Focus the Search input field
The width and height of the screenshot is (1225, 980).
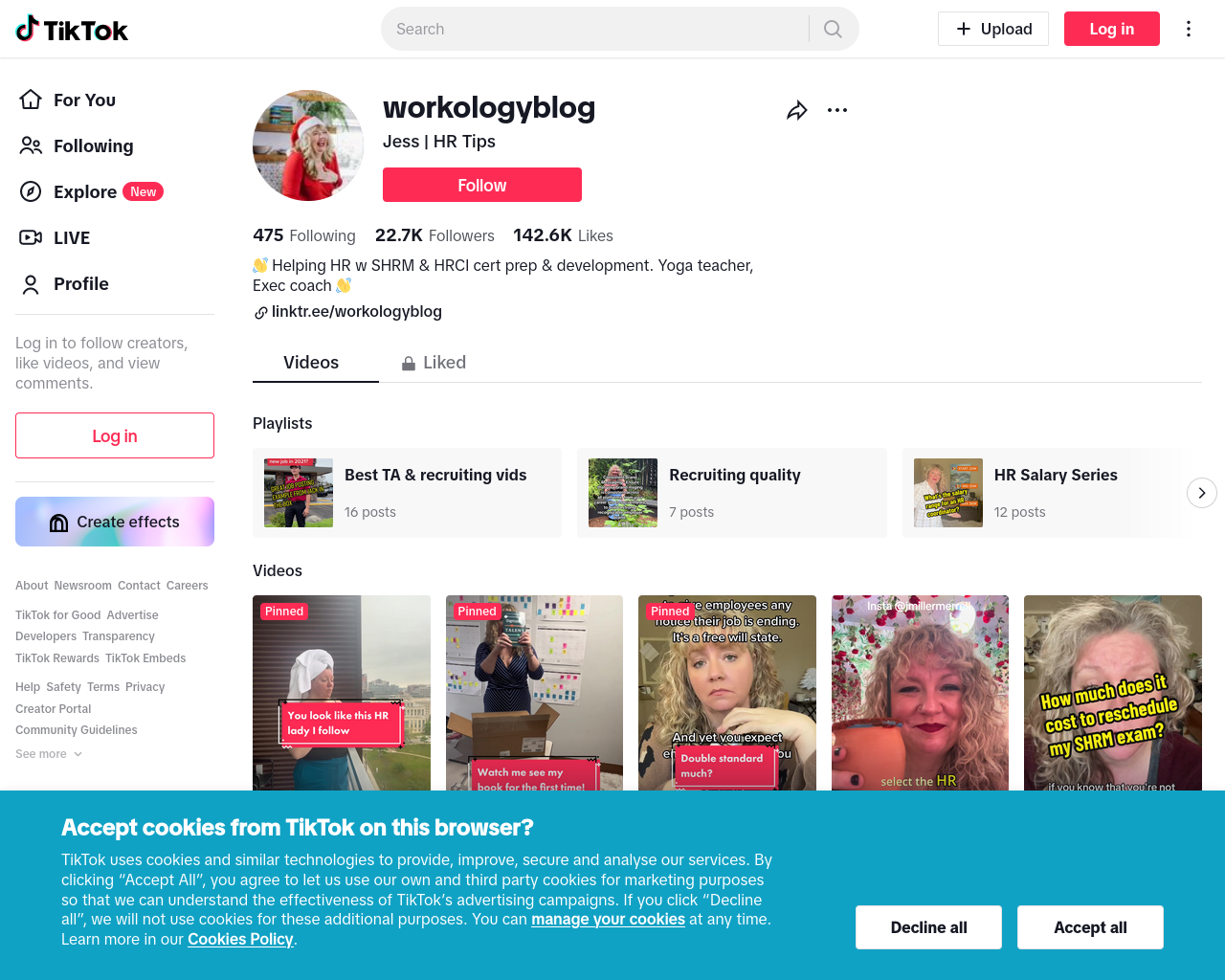coord(594,29)
